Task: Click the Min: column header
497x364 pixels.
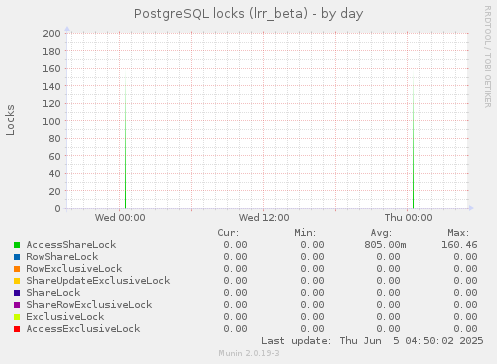Action: [305, 233]
